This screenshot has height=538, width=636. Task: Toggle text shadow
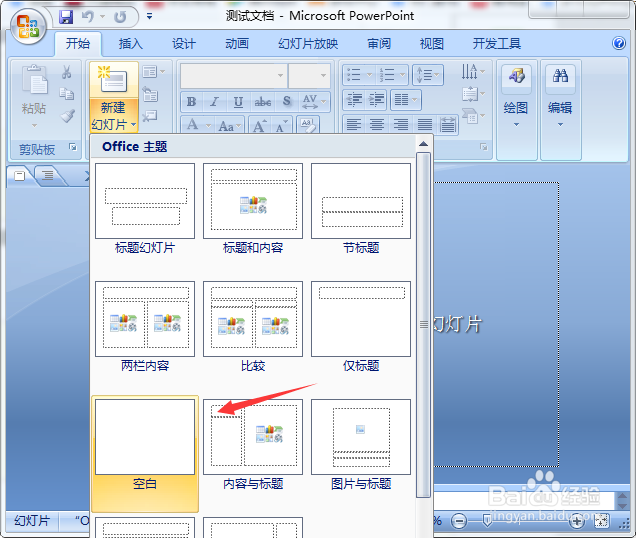point(287,101)
